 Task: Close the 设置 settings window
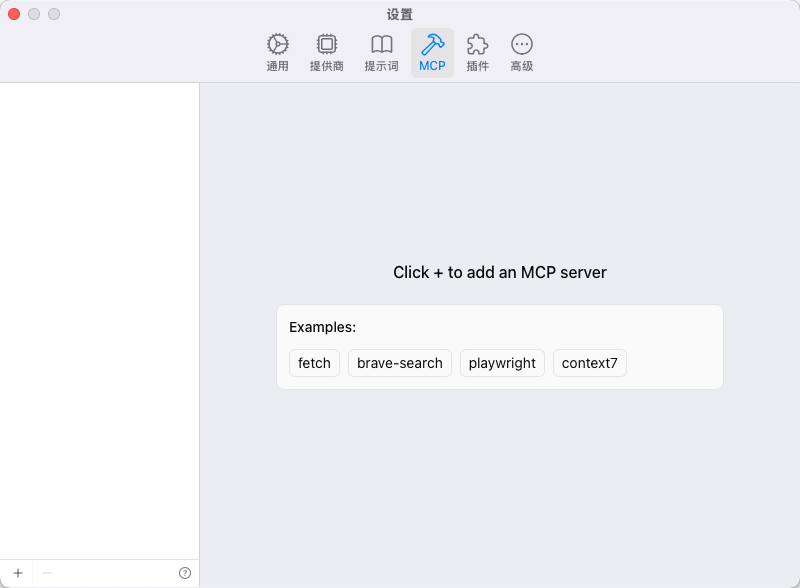pyautogui.click(x=14, y=14)
